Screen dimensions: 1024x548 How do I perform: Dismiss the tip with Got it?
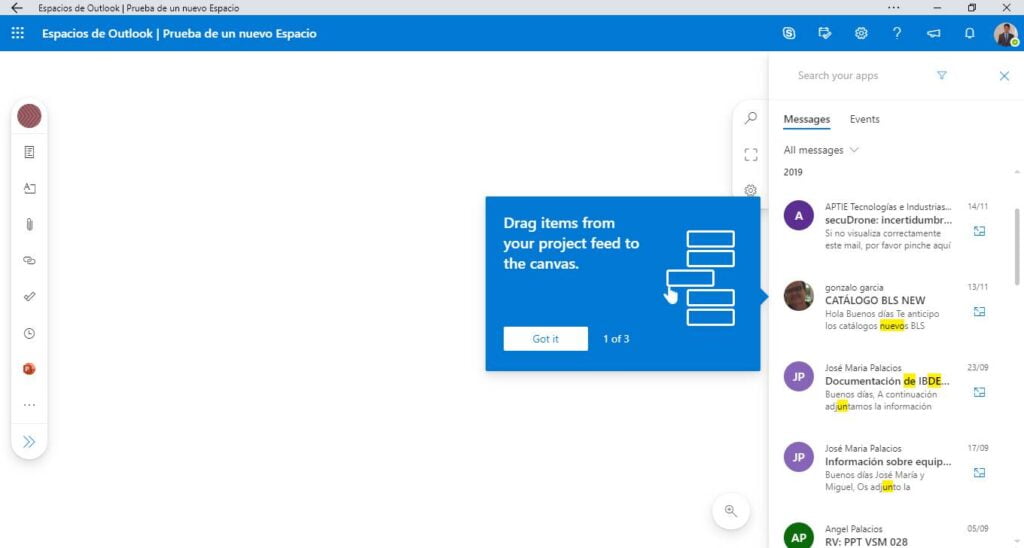545,339
